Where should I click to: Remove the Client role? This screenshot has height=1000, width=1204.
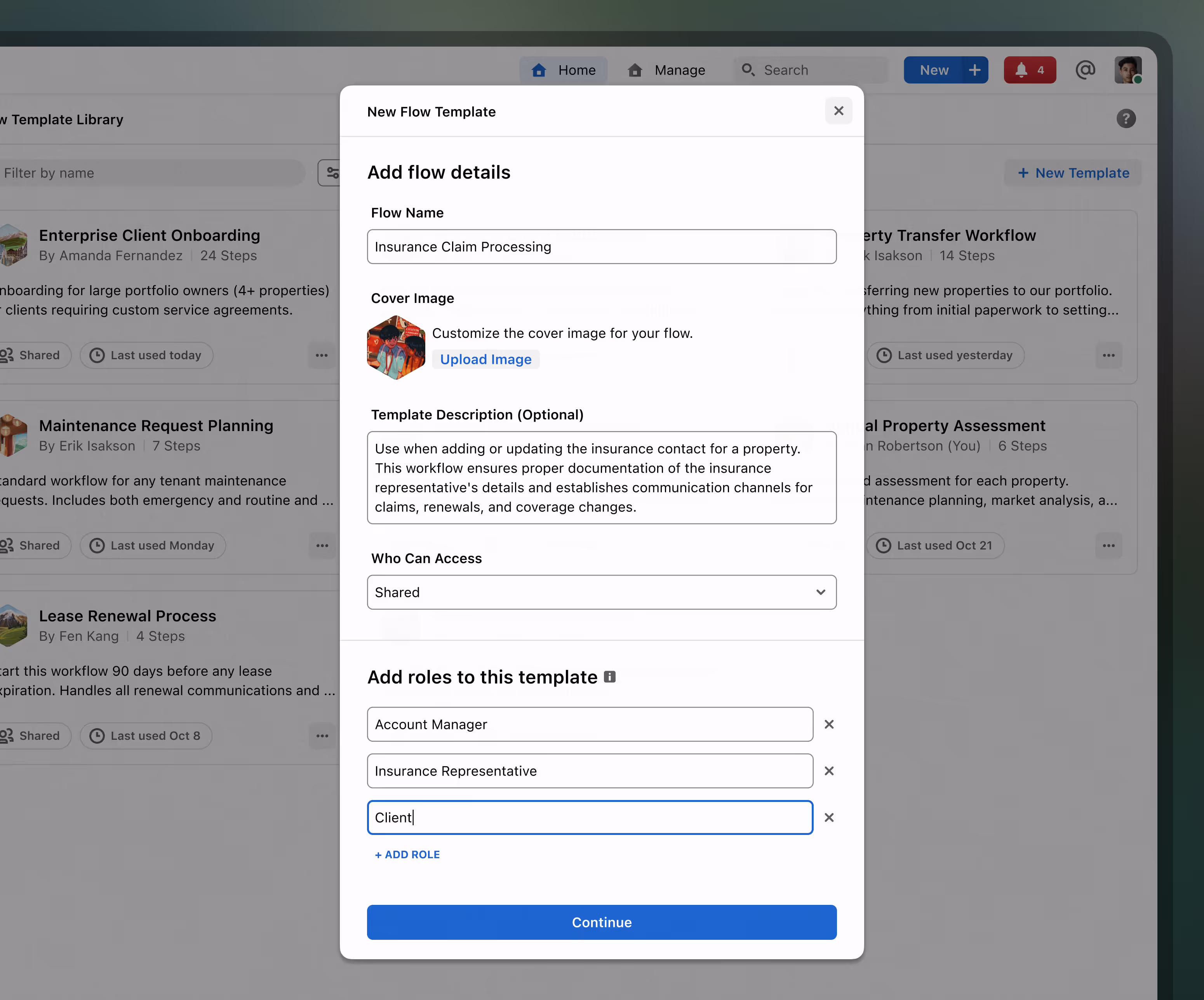point(829,817)
